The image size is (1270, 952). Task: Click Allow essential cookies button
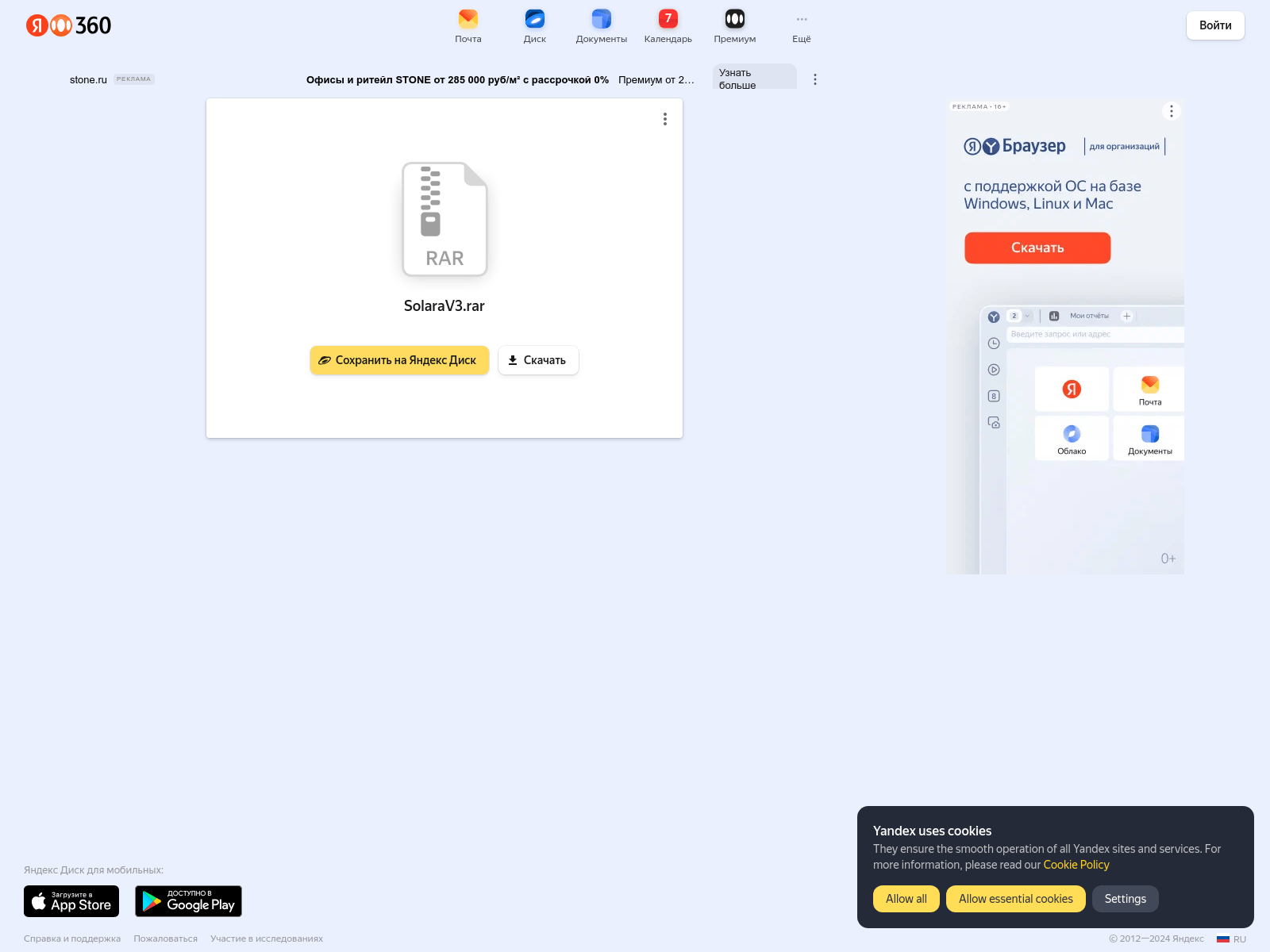[1016, 899]
